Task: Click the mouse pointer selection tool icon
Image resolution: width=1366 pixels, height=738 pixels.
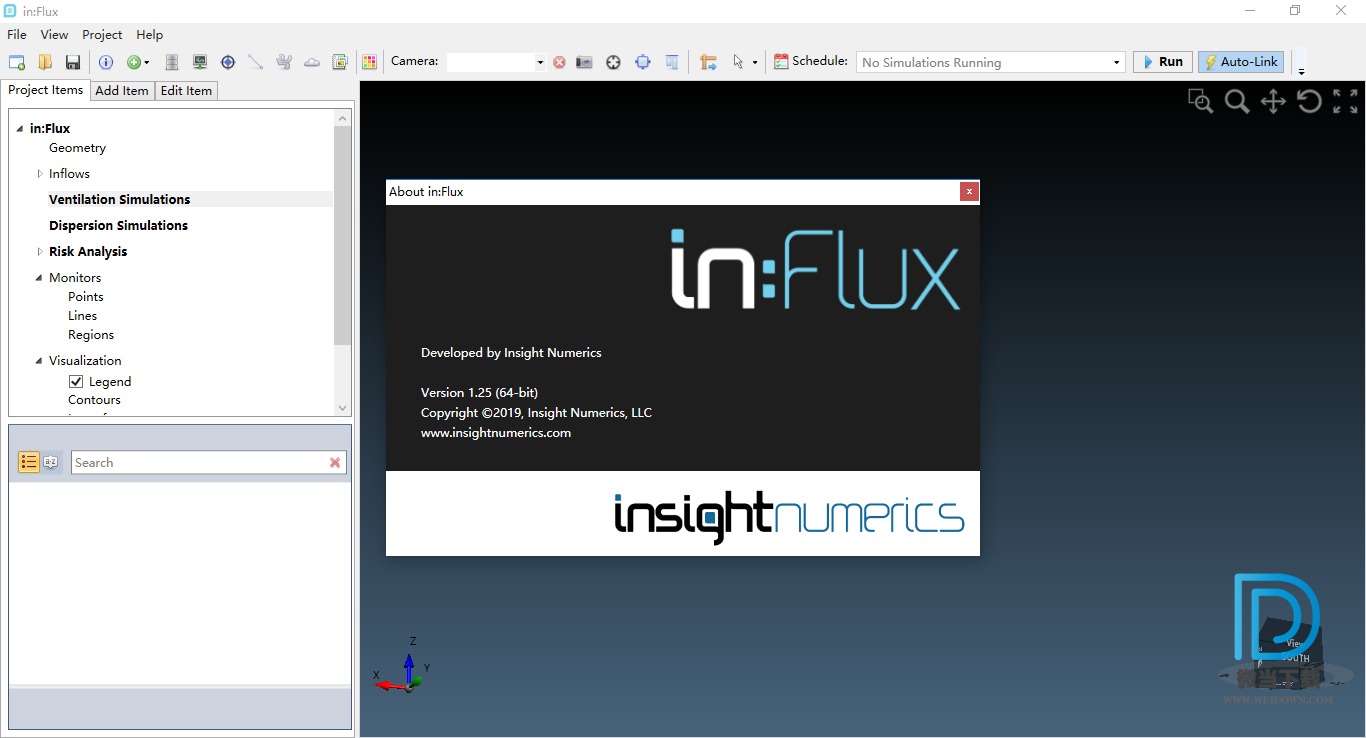Action: 738,62
